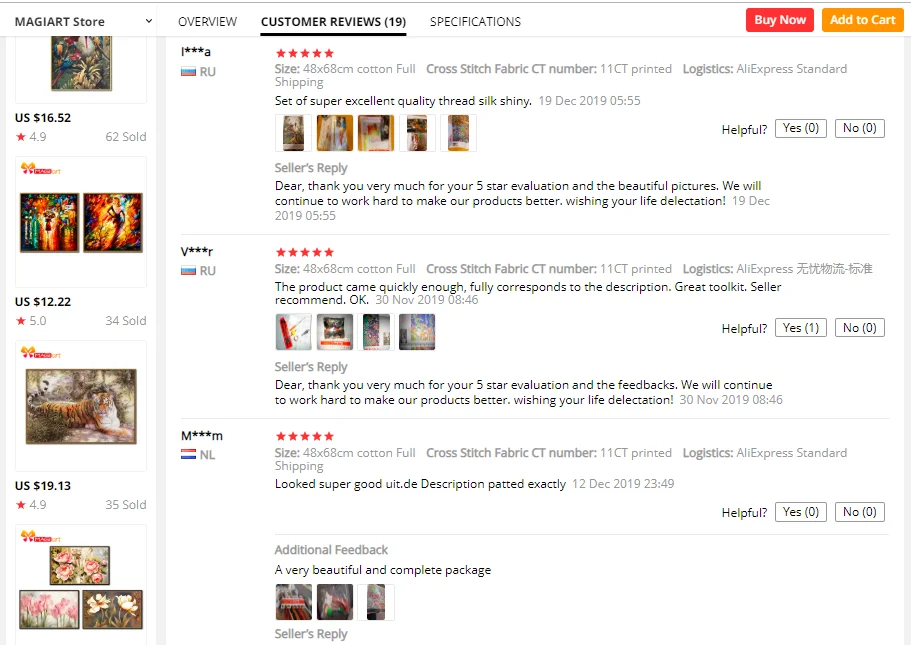Open fourth photo in V***r's review

417,332
